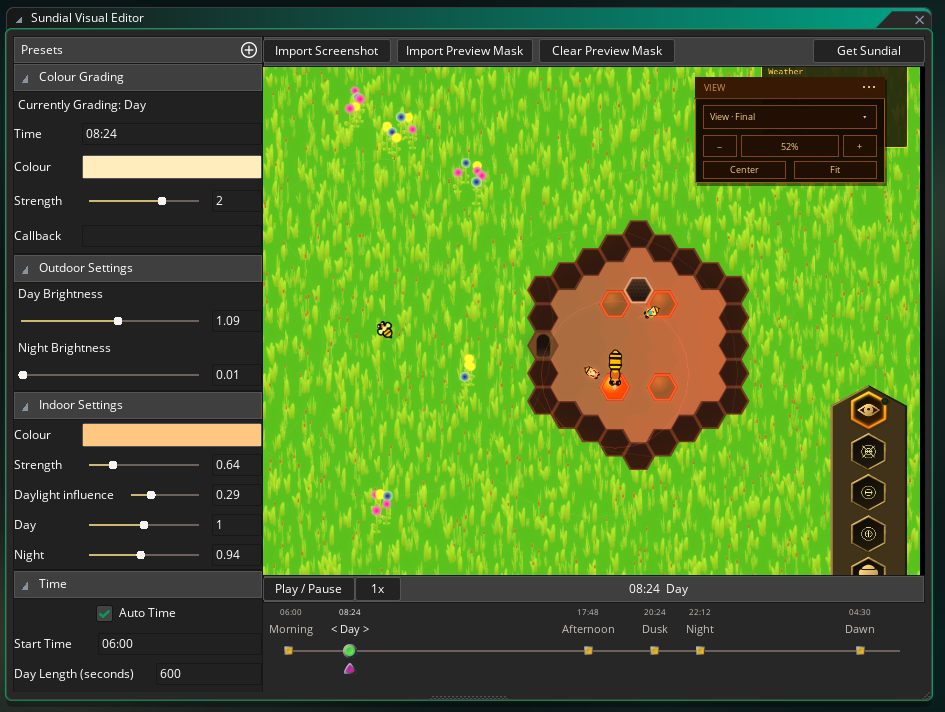Screen dimensions: 945x712
Task: Collapse the Colour Grading section
Action: click(x=25, y=78)
